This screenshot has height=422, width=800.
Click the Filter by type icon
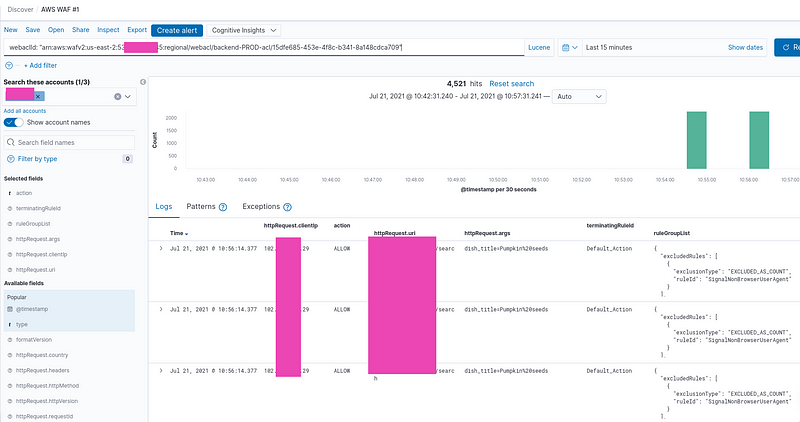[11, 159]
